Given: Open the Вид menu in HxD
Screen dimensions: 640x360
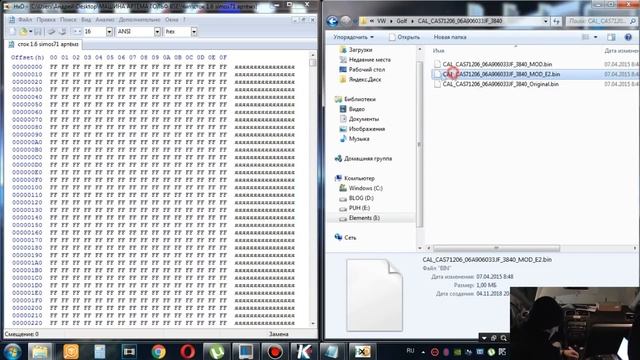Looking at the screenshot, I should [86, 20].
